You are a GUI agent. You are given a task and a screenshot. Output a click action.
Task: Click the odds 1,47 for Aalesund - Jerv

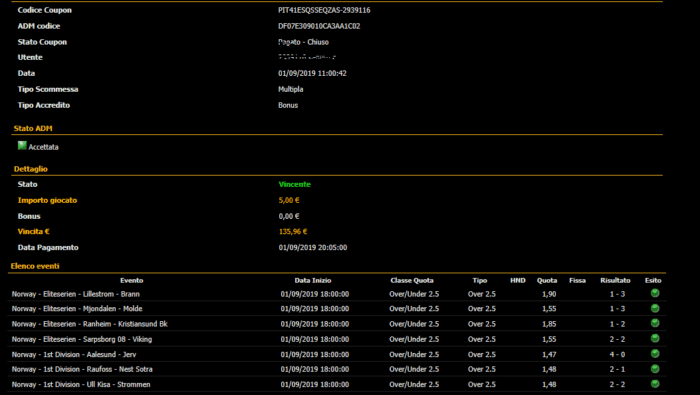click(x=549, y=354)
